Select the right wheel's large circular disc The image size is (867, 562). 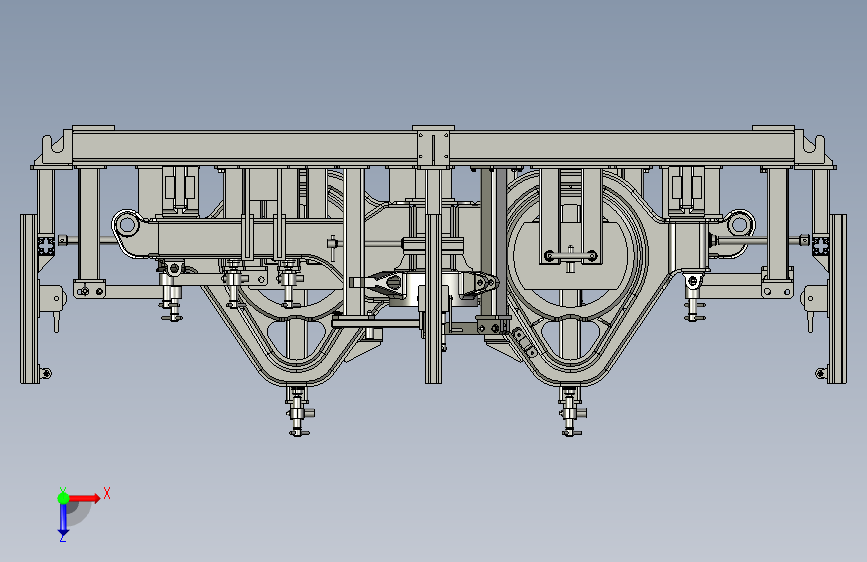pyautogui.click(x=571, y=258)
